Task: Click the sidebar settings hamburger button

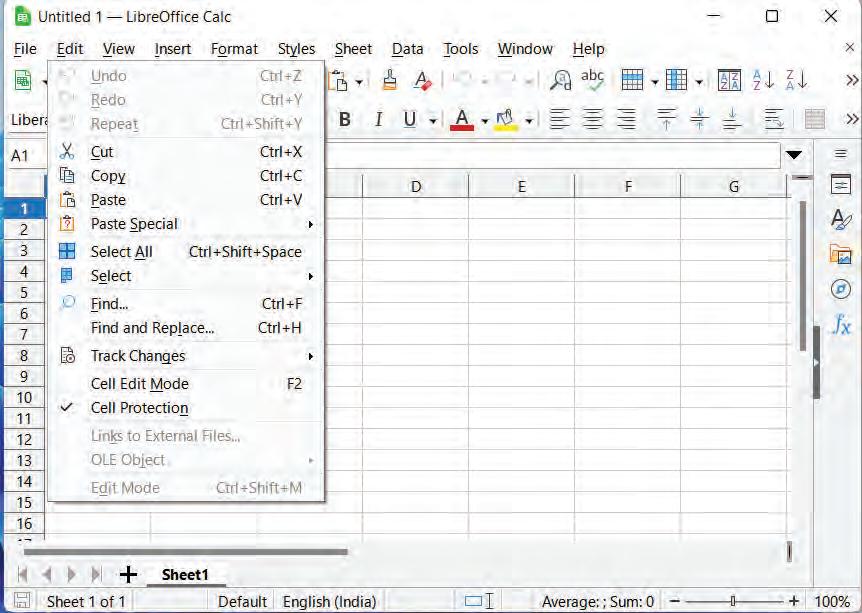Action: click(841, 153)
